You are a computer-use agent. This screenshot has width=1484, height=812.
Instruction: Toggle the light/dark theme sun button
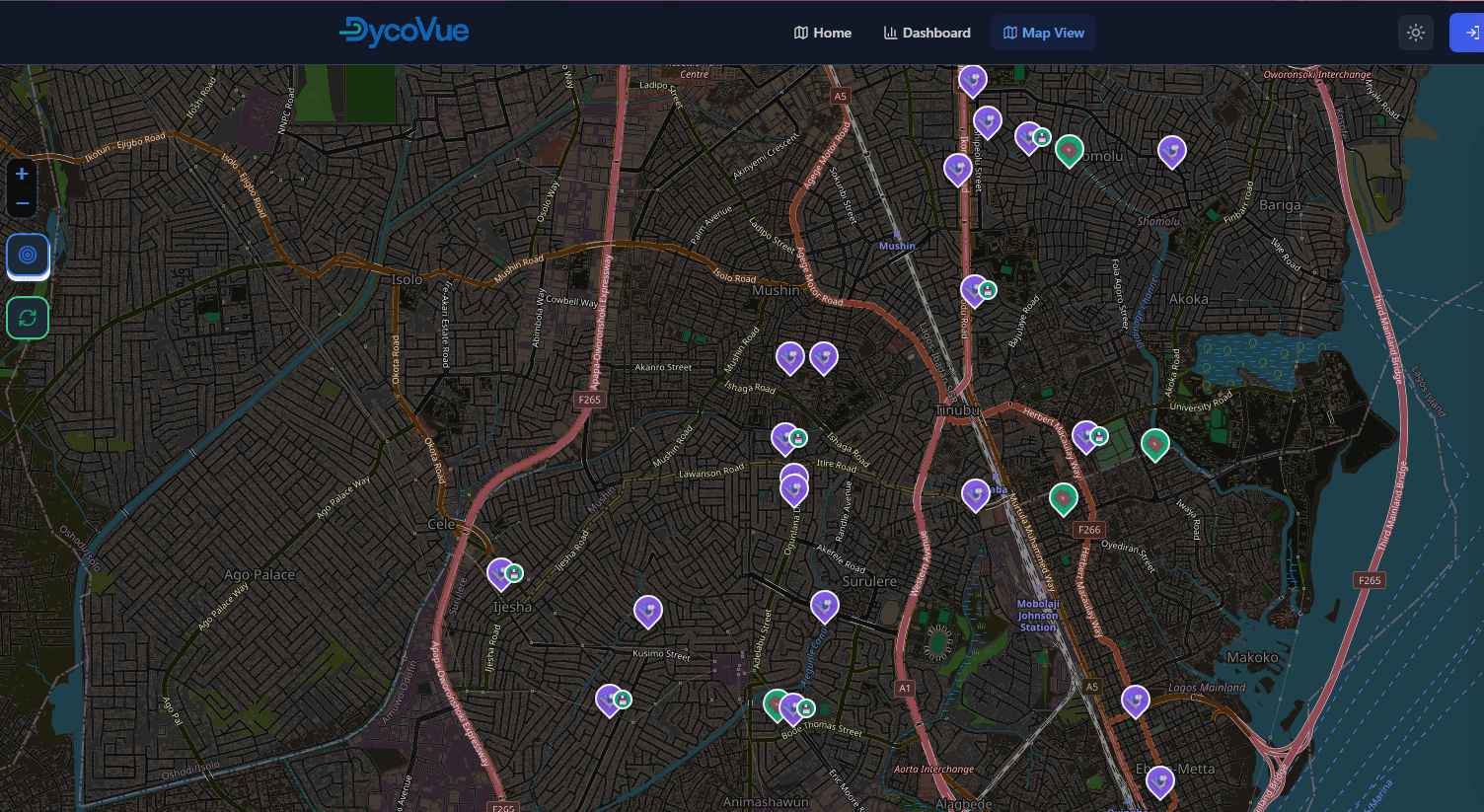(x=1416, y=33)
